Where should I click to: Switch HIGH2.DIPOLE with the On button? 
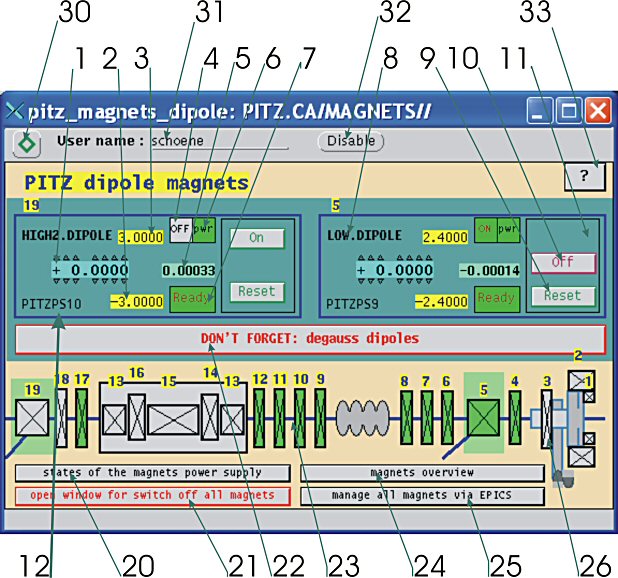point(257,238)
